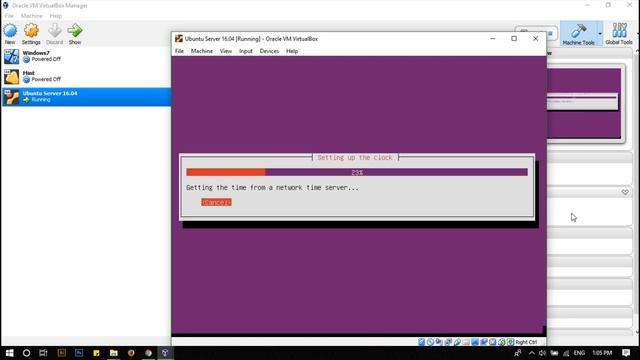Open Windows Start menu
The image size is (640, 360).
pyautogui.click(x=9, y=353)
